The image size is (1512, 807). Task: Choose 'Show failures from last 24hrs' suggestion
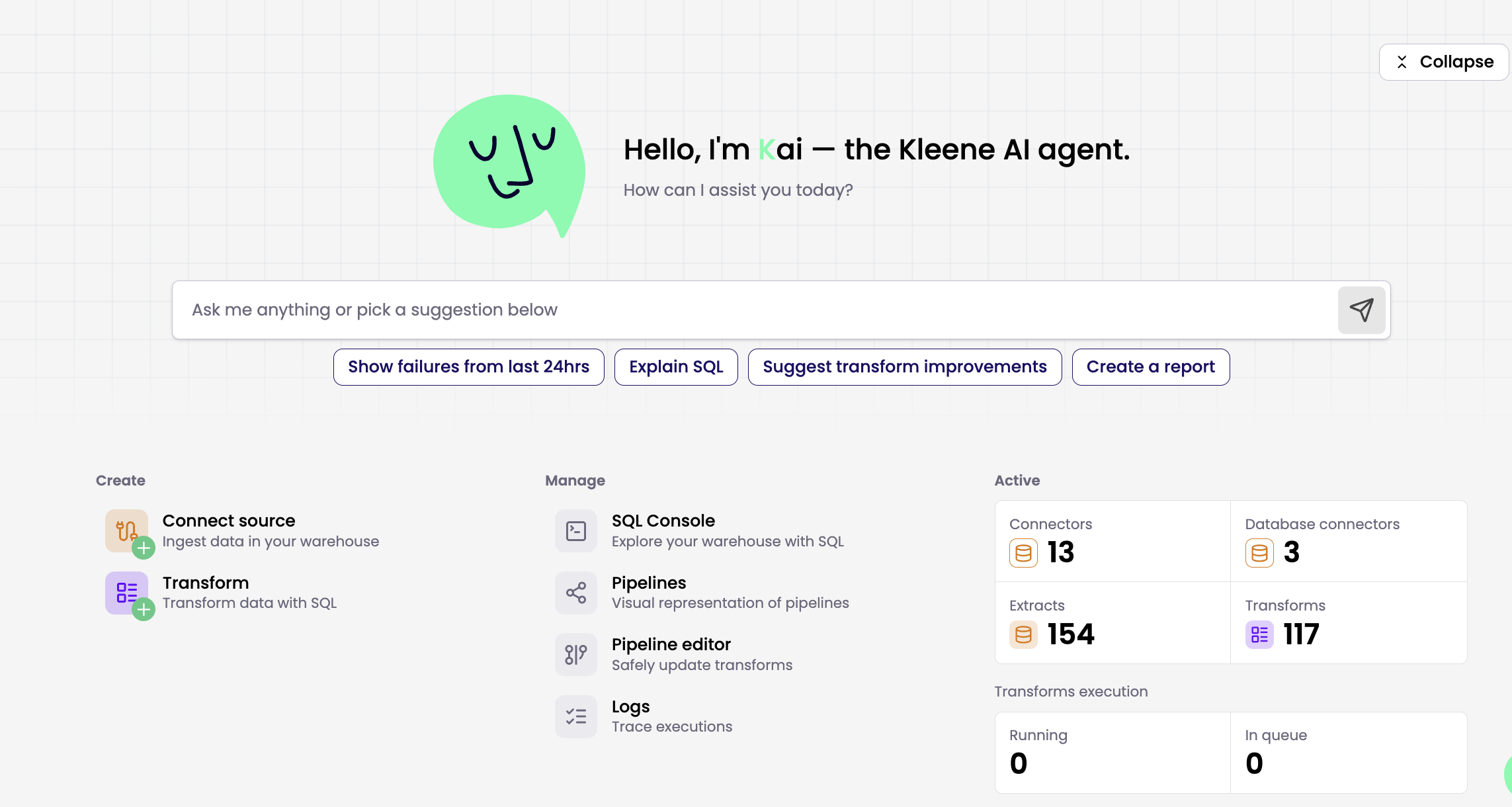pyautogui.click(x=469, y=367)
